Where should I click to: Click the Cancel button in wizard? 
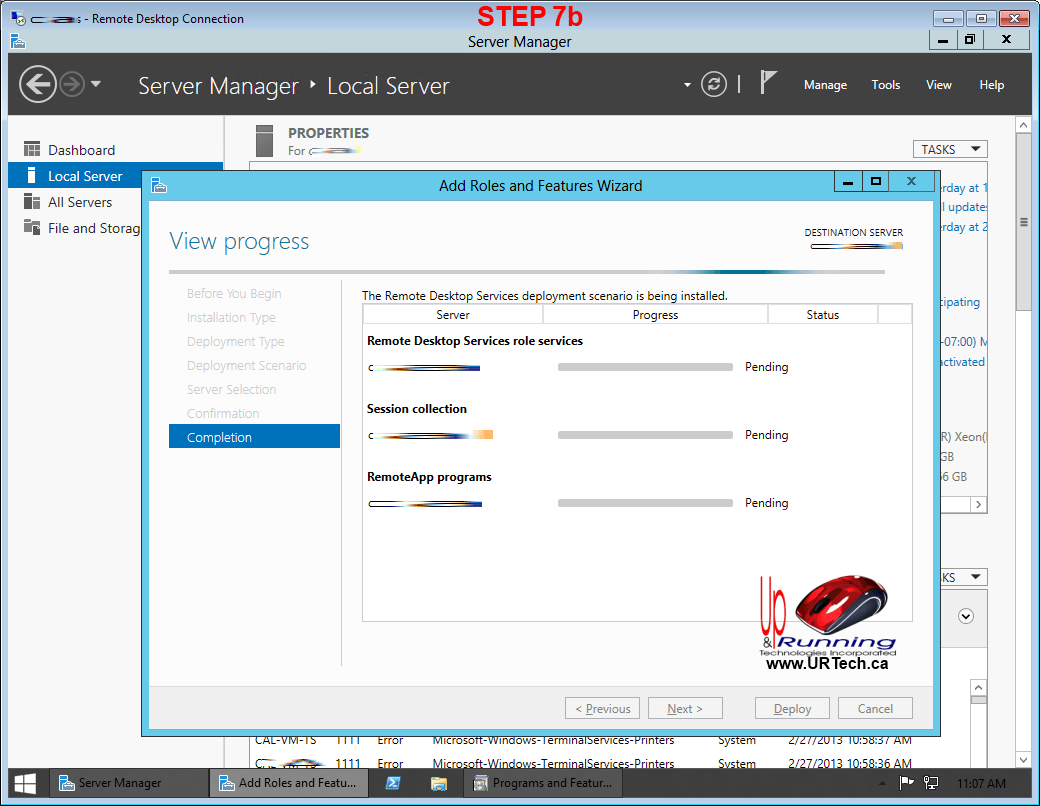coord(875,708)
